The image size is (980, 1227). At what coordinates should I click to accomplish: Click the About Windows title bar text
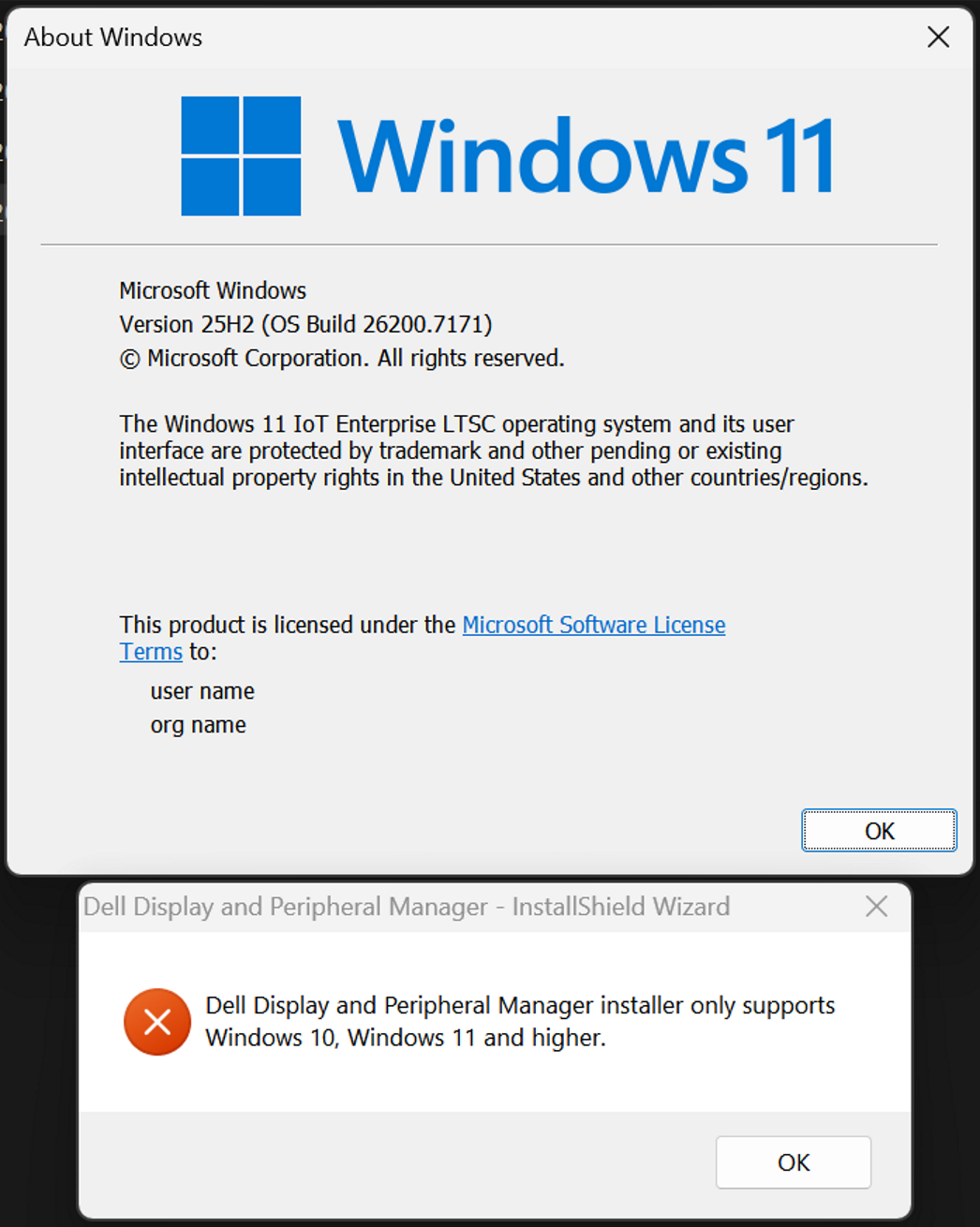(x=113, y=37)
